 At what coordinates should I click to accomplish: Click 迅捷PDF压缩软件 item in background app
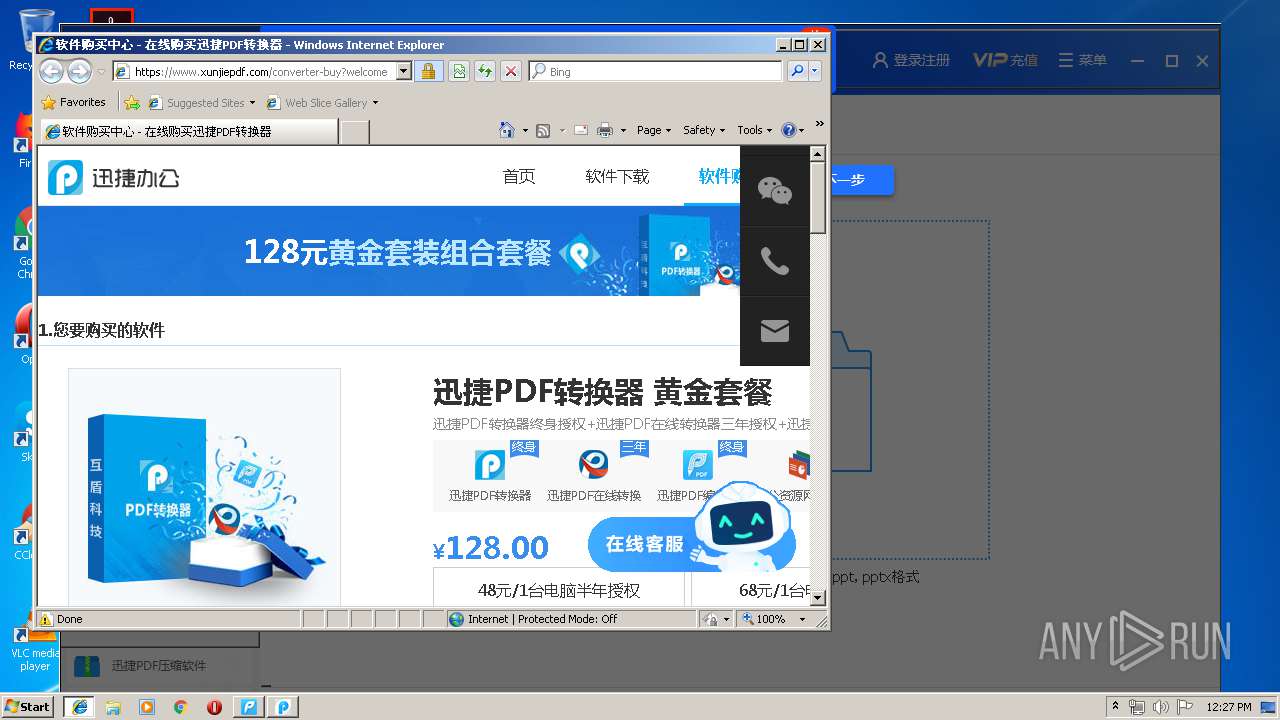coord(158,665)
